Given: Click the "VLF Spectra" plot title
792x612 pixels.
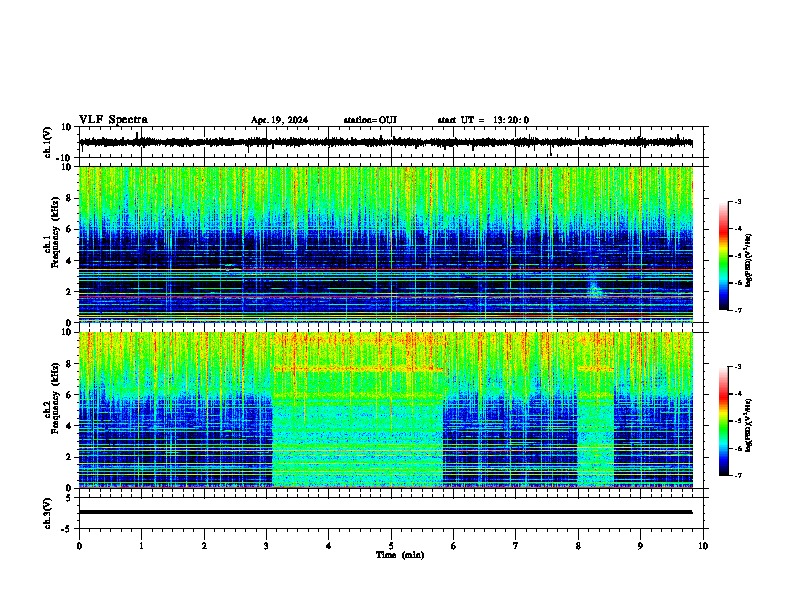Looking at the screenshot, I should click(x=113, y=120).
